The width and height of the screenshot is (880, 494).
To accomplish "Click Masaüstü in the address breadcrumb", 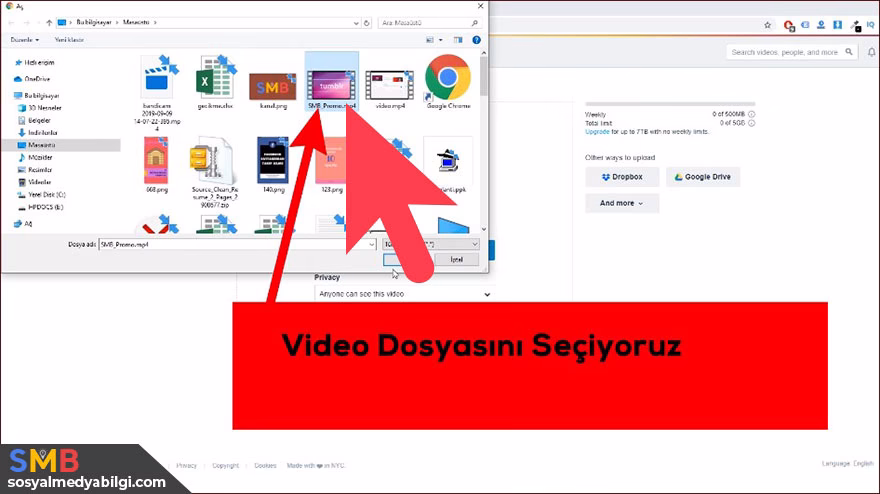I will coord(136,22).
